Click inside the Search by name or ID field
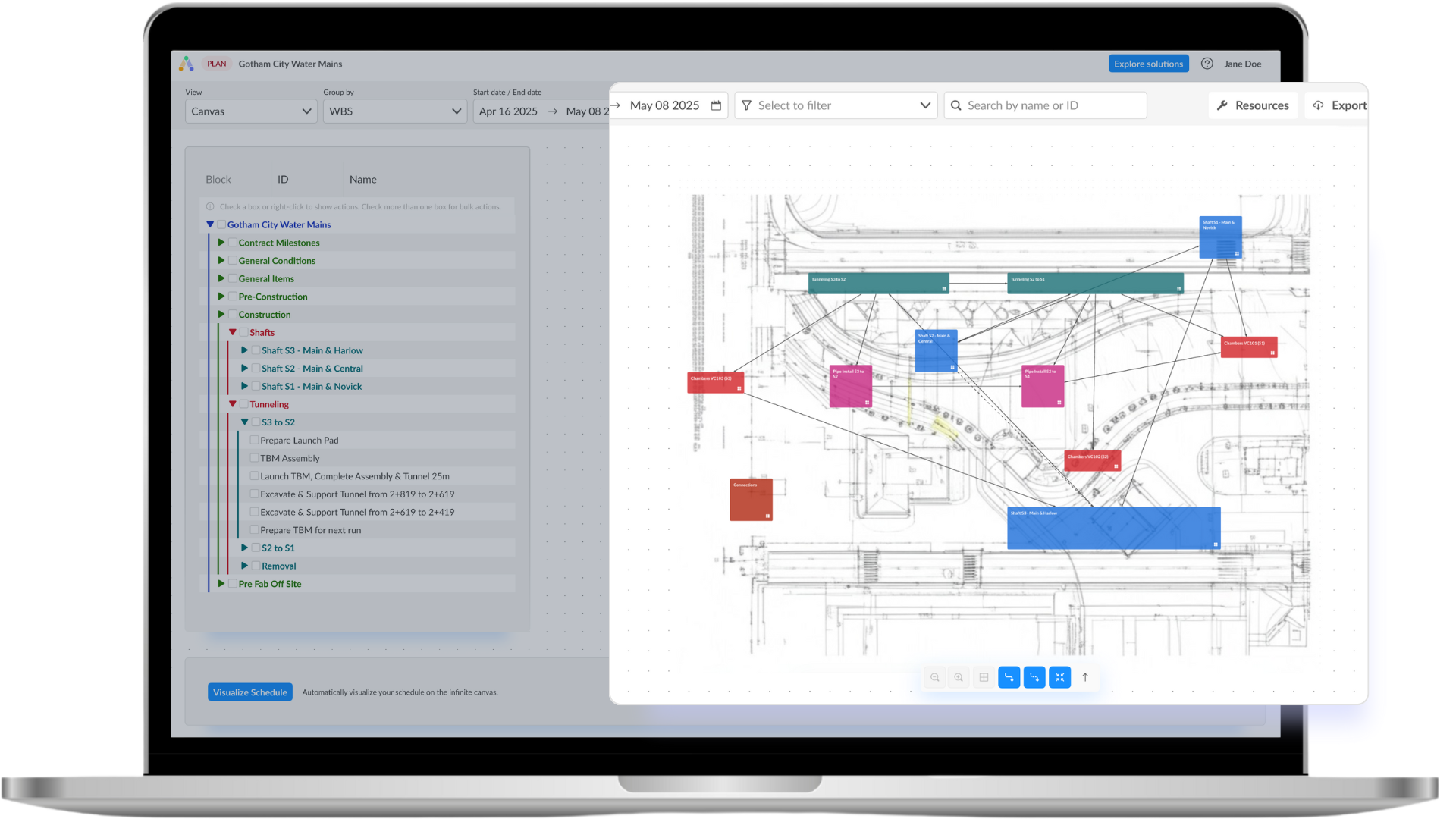The height and width of the screenshot is (819, 1456). (x=1045, y=105)
